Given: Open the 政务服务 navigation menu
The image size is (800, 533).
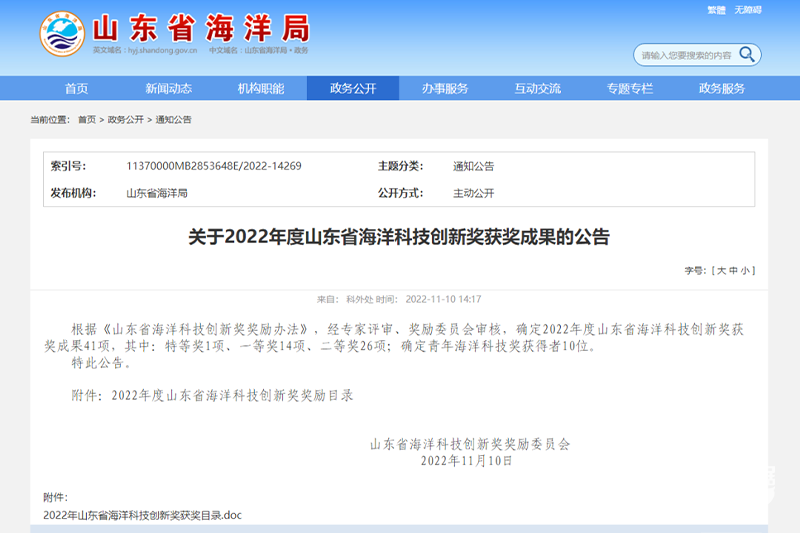Looking at the screenshot, I should (721, 88).
